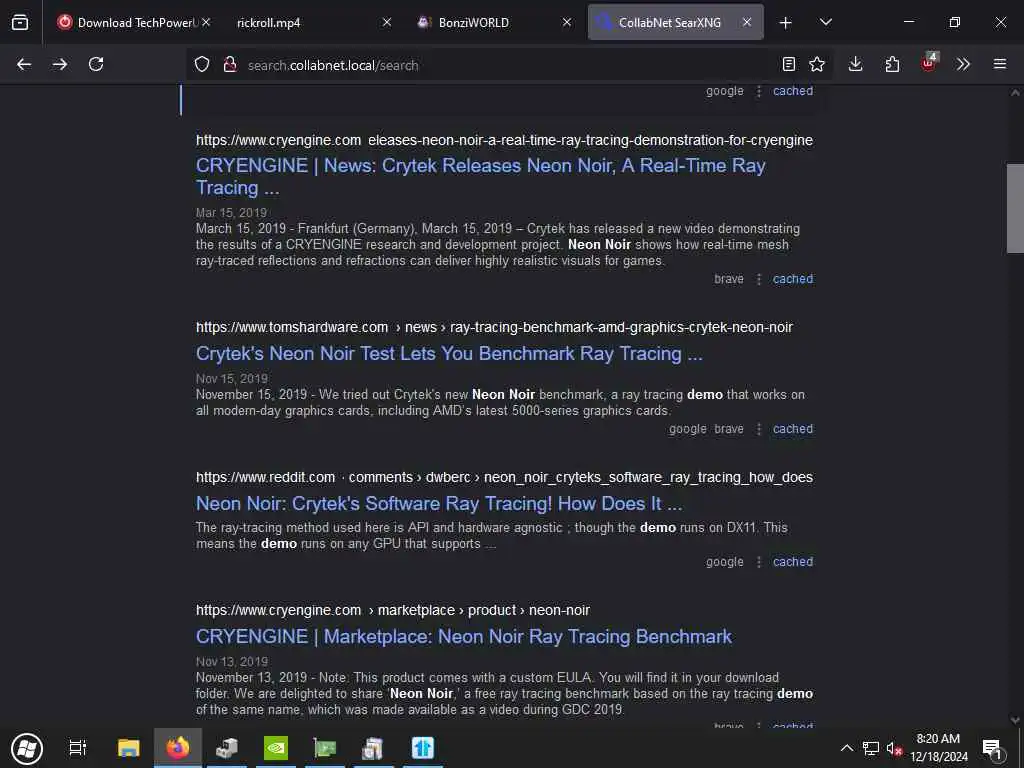The height and width of the screenshot is (768, 1024).
Task: Open the Extensions puzzle icon
Action: coord(892,64)
